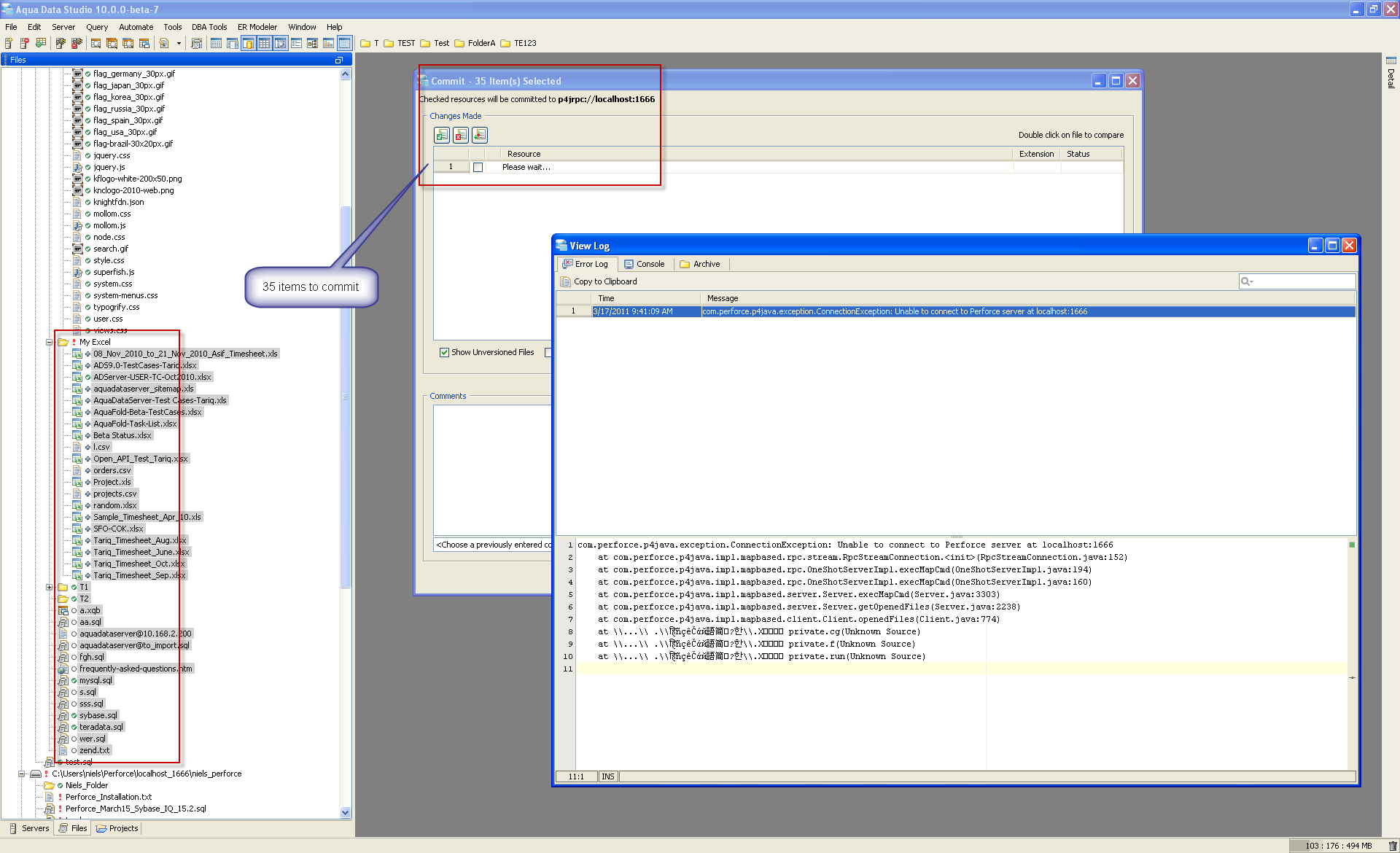Select Beta Status.xlsx in file tree
1400x853 pixels.
pyautogui.click(x=122, y=435)
